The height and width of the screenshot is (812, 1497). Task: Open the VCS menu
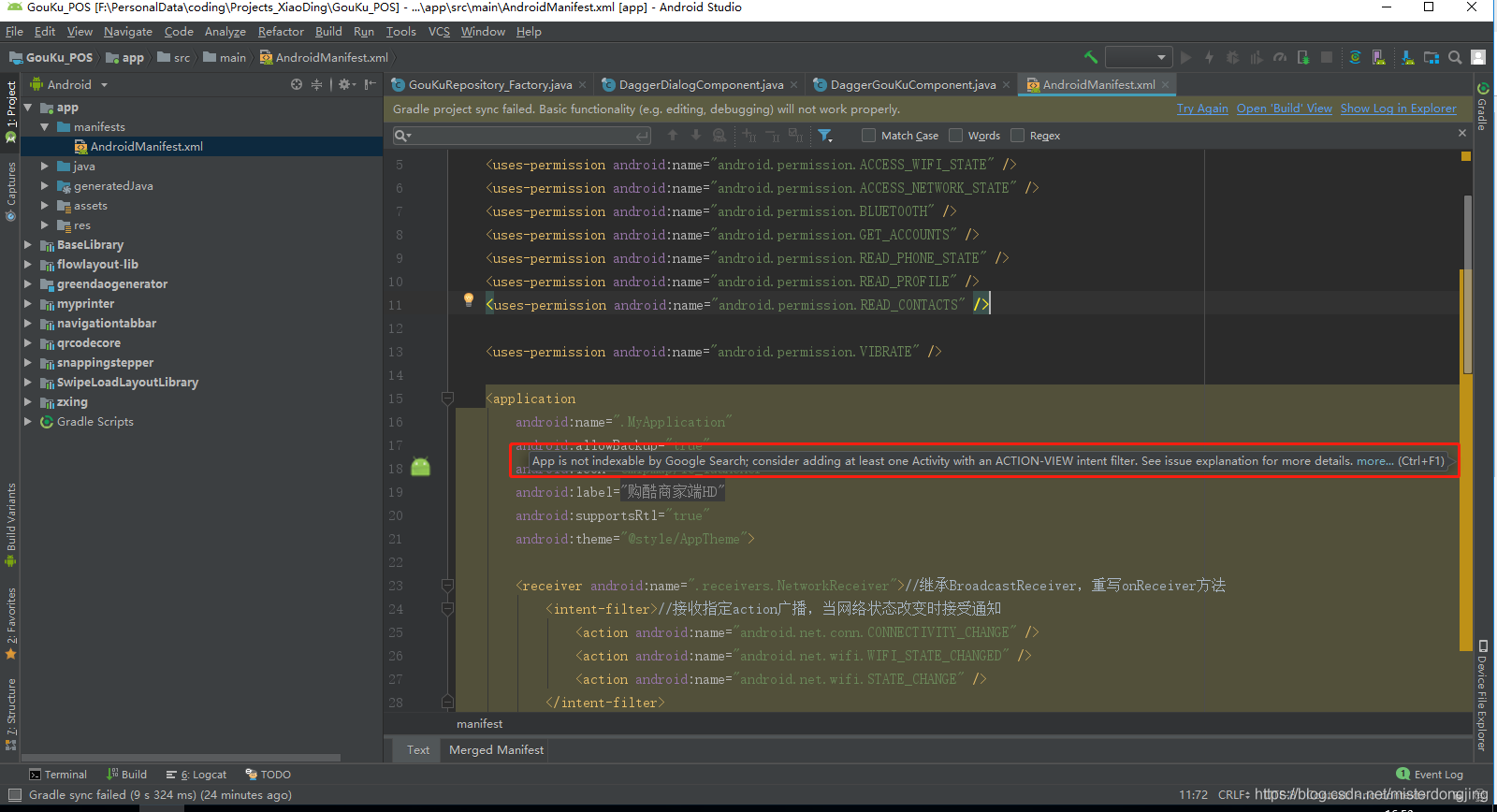(439, 31)
